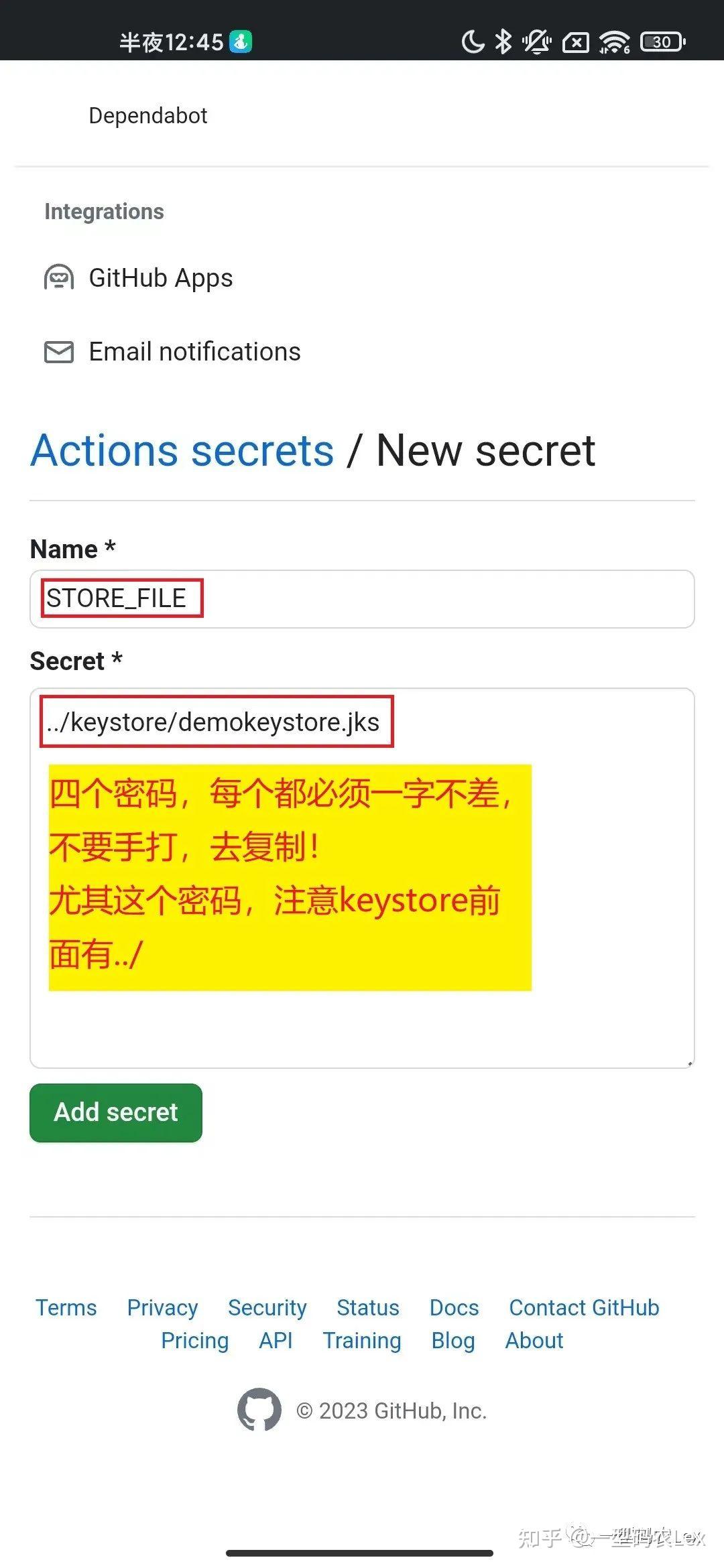
Task: Go back to Actions secrets breadcrumb
Action: tap(182, 450)
